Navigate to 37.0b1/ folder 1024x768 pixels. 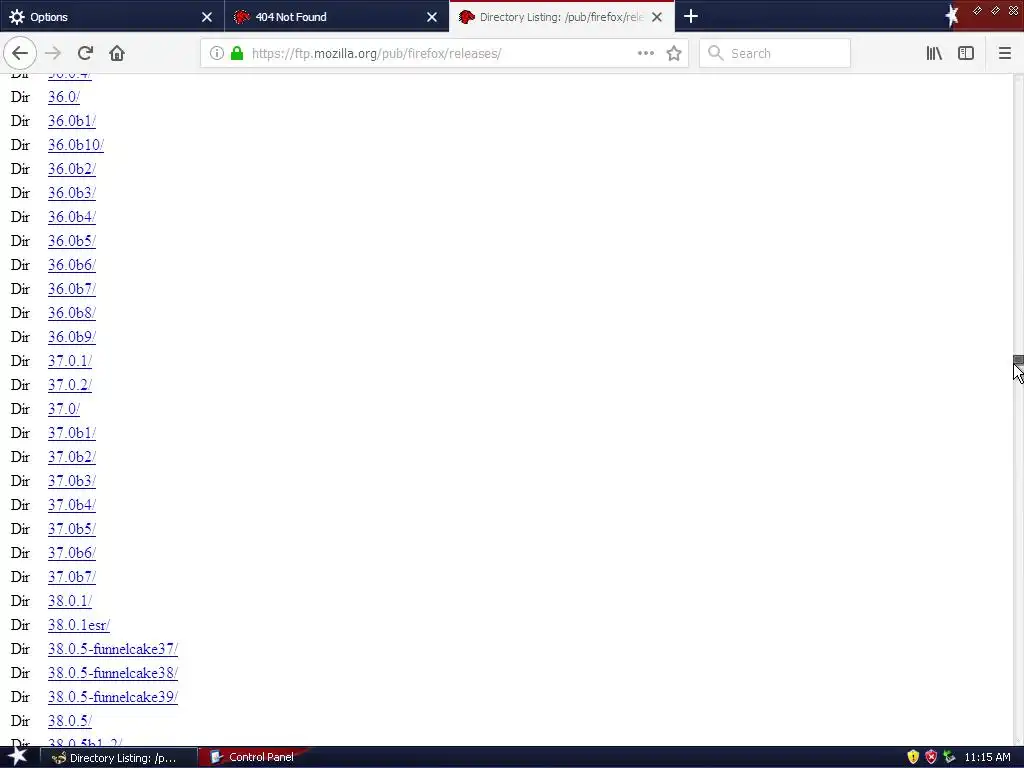pos(72,433)
